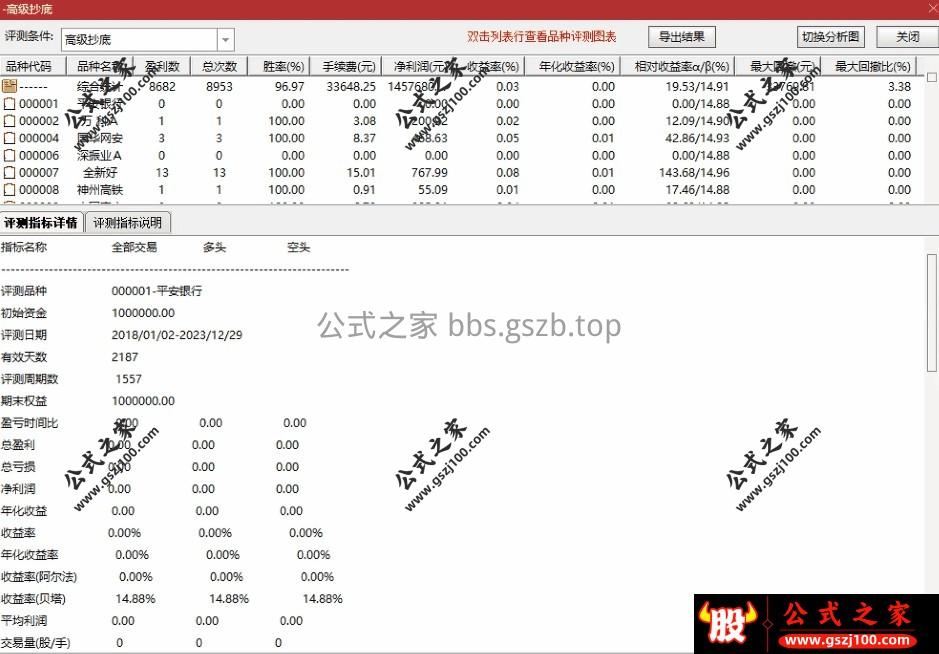Click the red hint text 双击列表行查看品种评测图表
This screenshot has height=654, width=939.
point(542,37)
